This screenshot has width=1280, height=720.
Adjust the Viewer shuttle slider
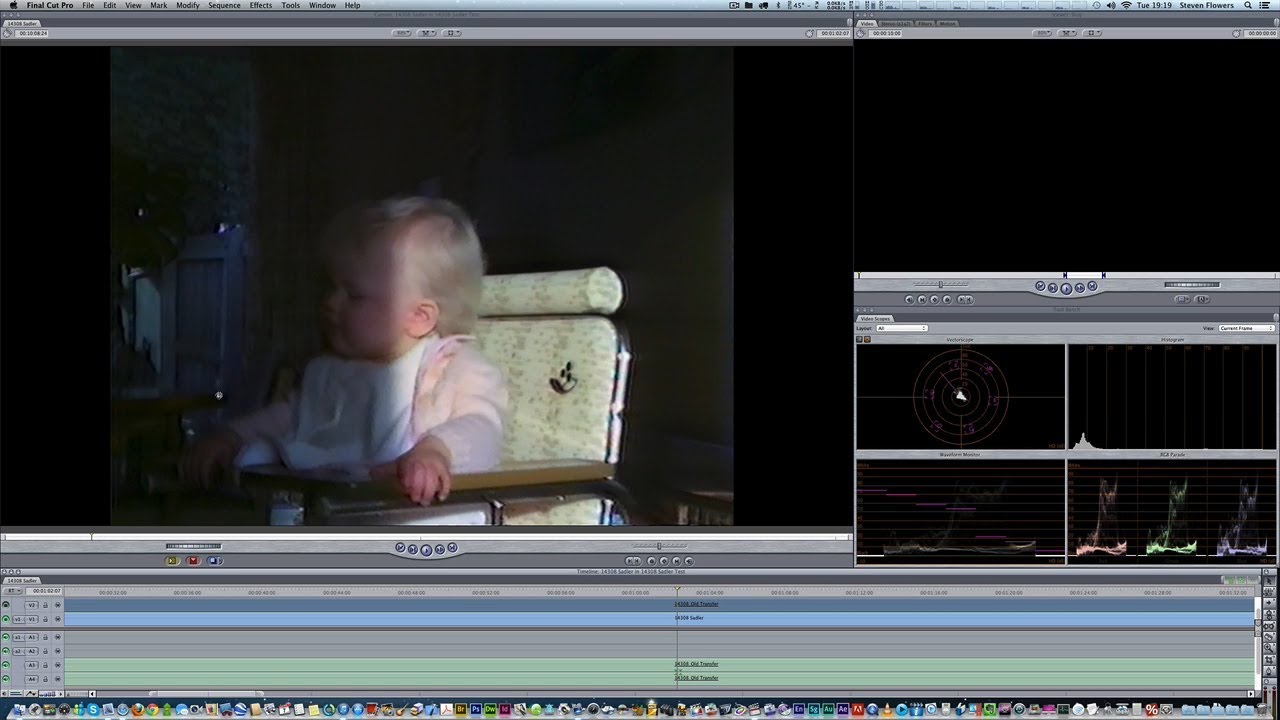coord(941,284)
